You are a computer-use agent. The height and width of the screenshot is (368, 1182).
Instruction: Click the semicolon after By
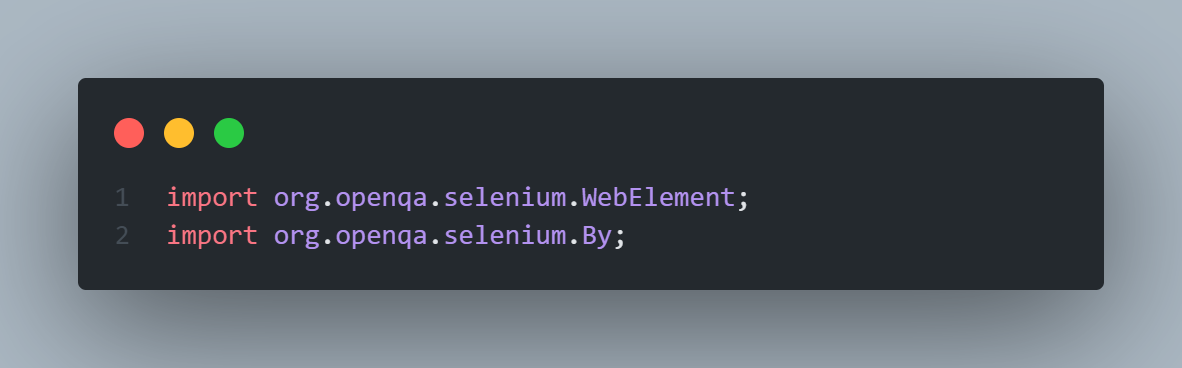(x=620, y=239)
